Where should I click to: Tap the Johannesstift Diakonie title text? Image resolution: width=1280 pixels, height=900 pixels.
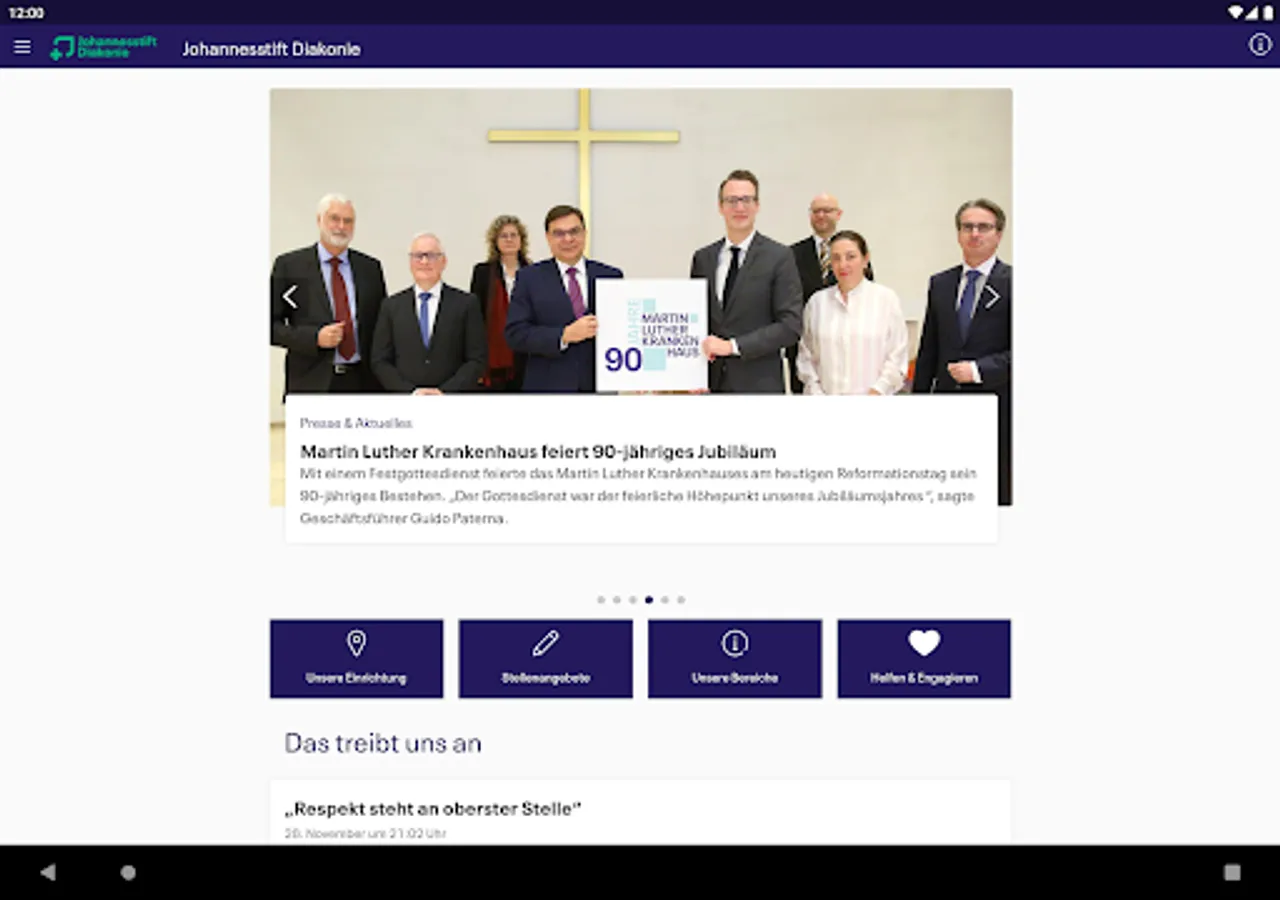(x=271, y=49)
